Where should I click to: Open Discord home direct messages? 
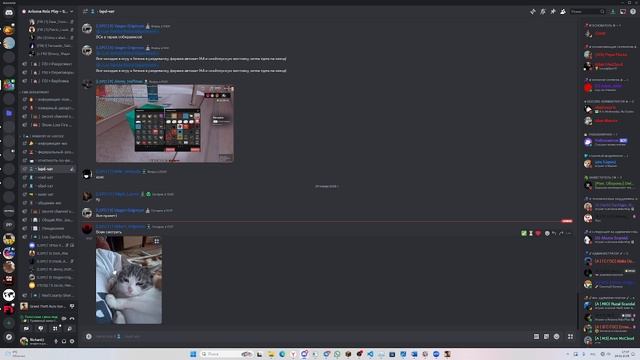9,13
